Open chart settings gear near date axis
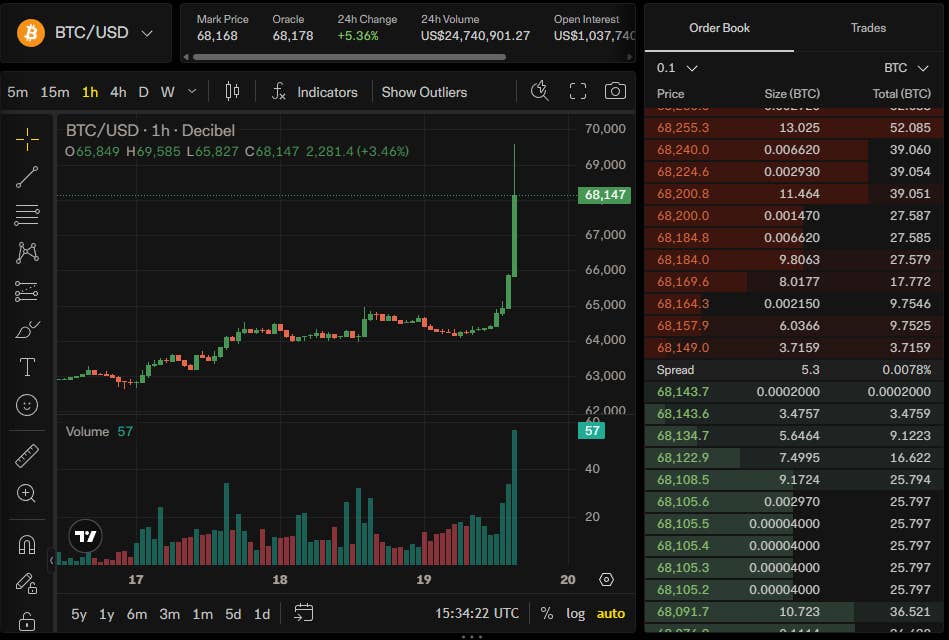 606,579
